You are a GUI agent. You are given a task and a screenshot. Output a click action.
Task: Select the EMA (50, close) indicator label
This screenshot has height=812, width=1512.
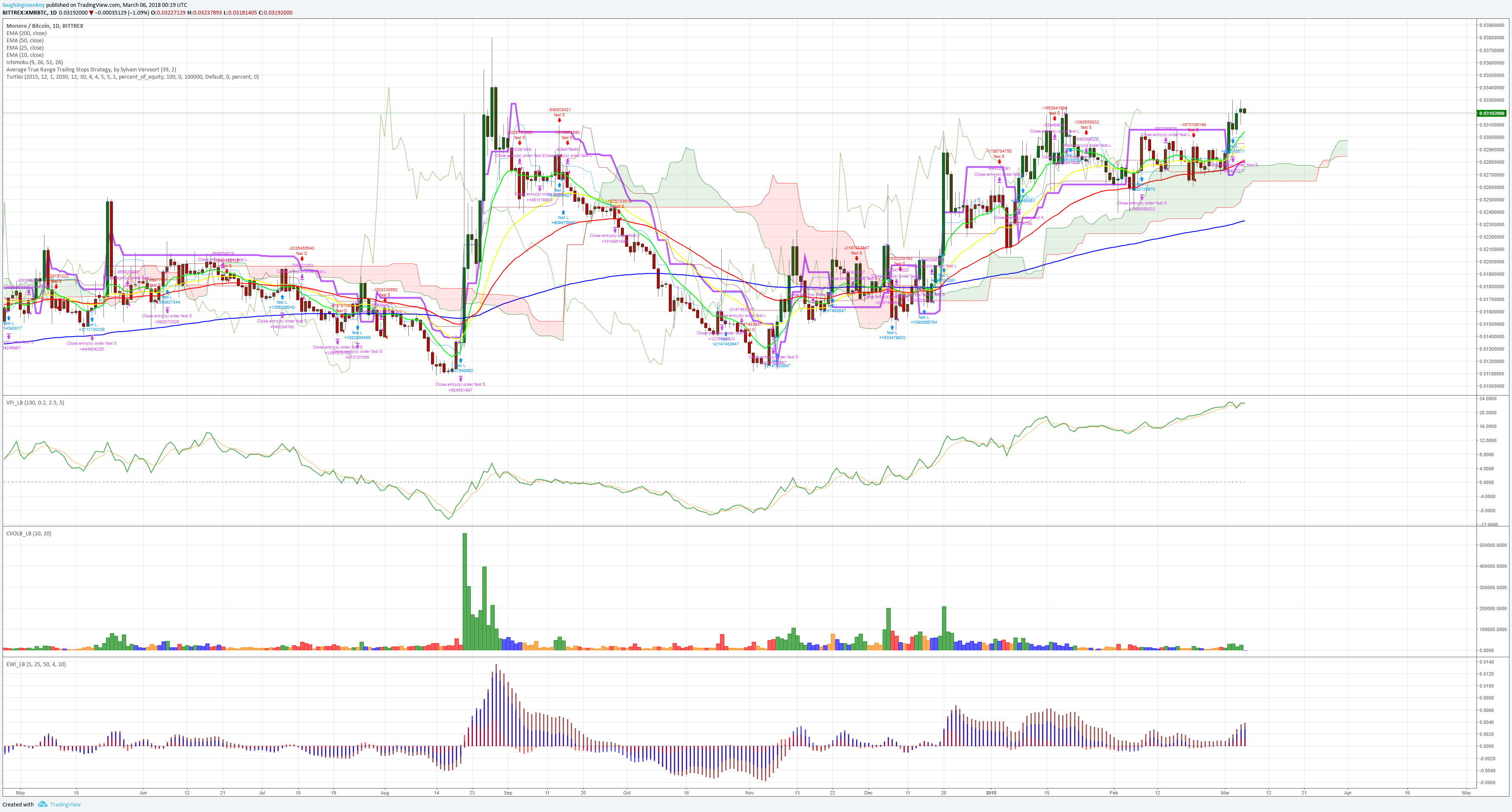click(x=25, y=41)
